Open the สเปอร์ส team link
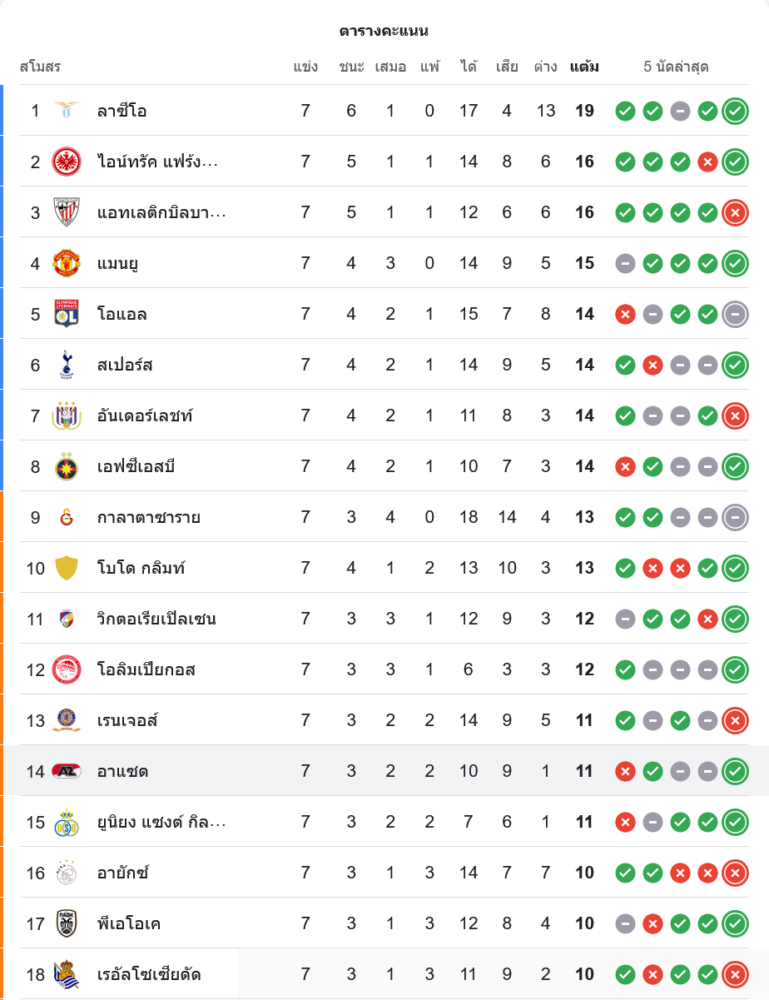This screenshot has height=1000, width=769. pyautogui.click(x=125, y=365)
